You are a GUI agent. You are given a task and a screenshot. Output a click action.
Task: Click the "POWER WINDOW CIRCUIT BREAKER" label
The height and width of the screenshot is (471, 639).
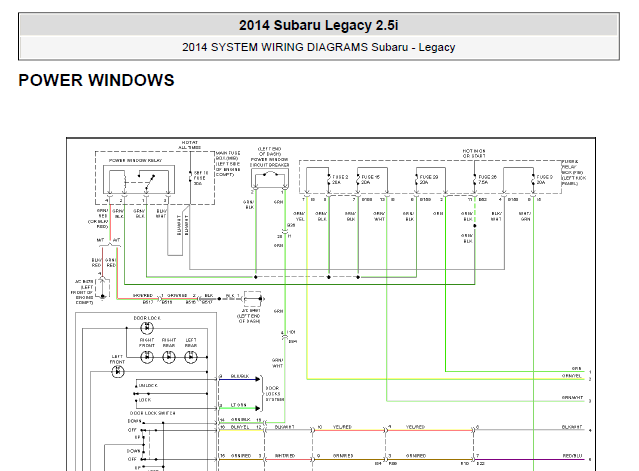pyautogui.click(x=270, y=162)
